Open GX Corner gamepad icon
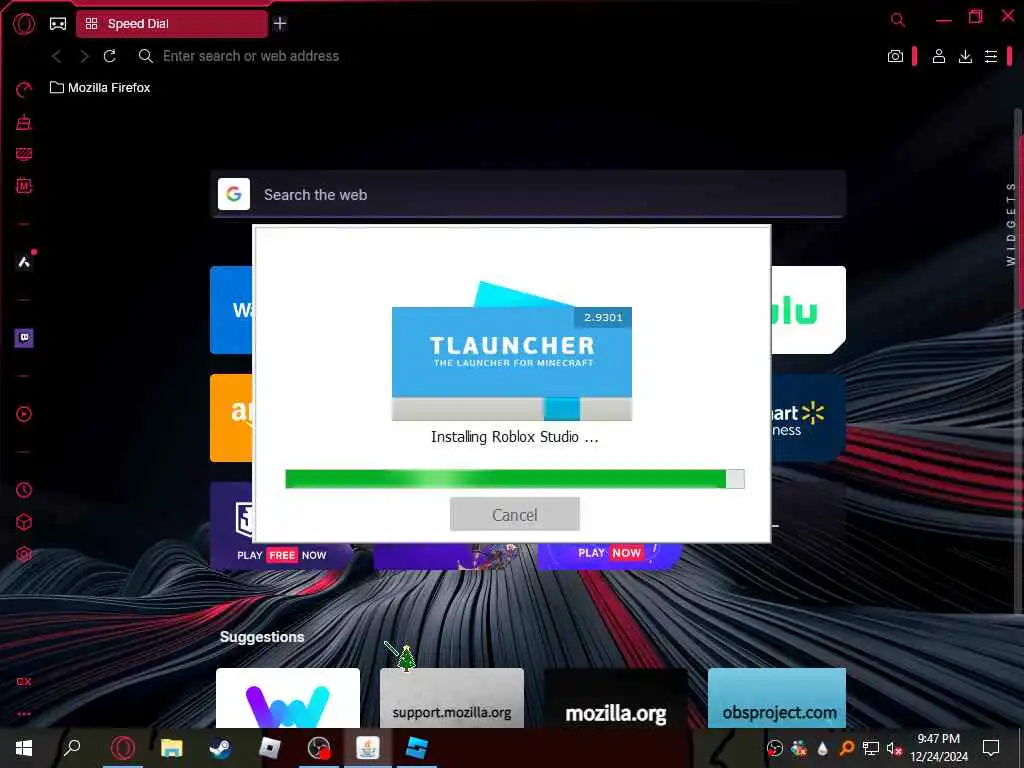Viewport: 1024px width, 768px height. (x=58, y=24)
